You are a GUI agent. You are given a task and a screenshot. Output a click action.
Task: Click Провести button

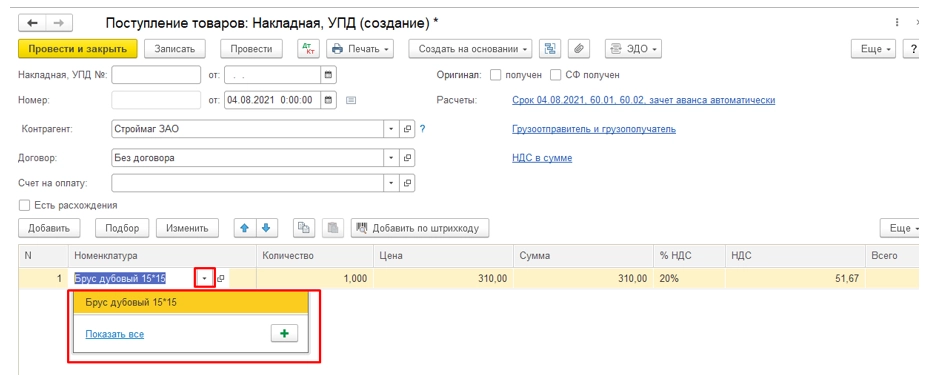(x=251, y=49)
